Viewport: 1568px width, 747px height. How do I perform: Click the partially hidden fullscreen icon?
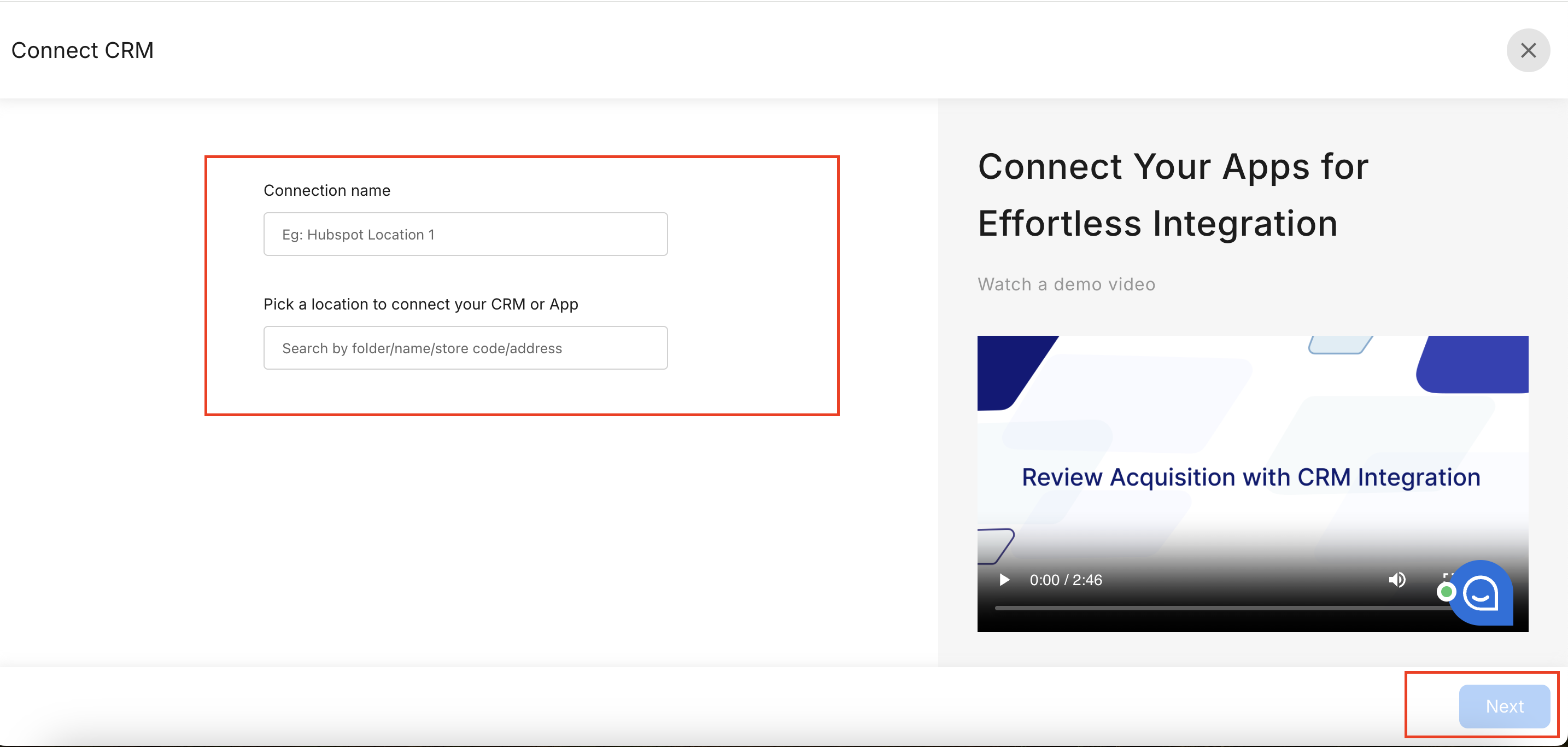[x=1446, y=575]
